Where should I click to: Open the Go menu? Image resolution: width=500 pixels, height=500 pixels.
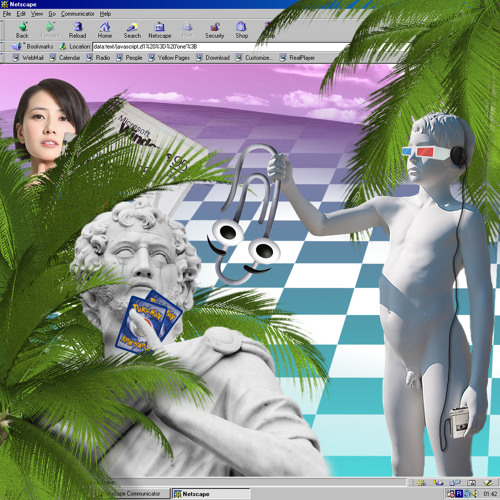(52, 14)
